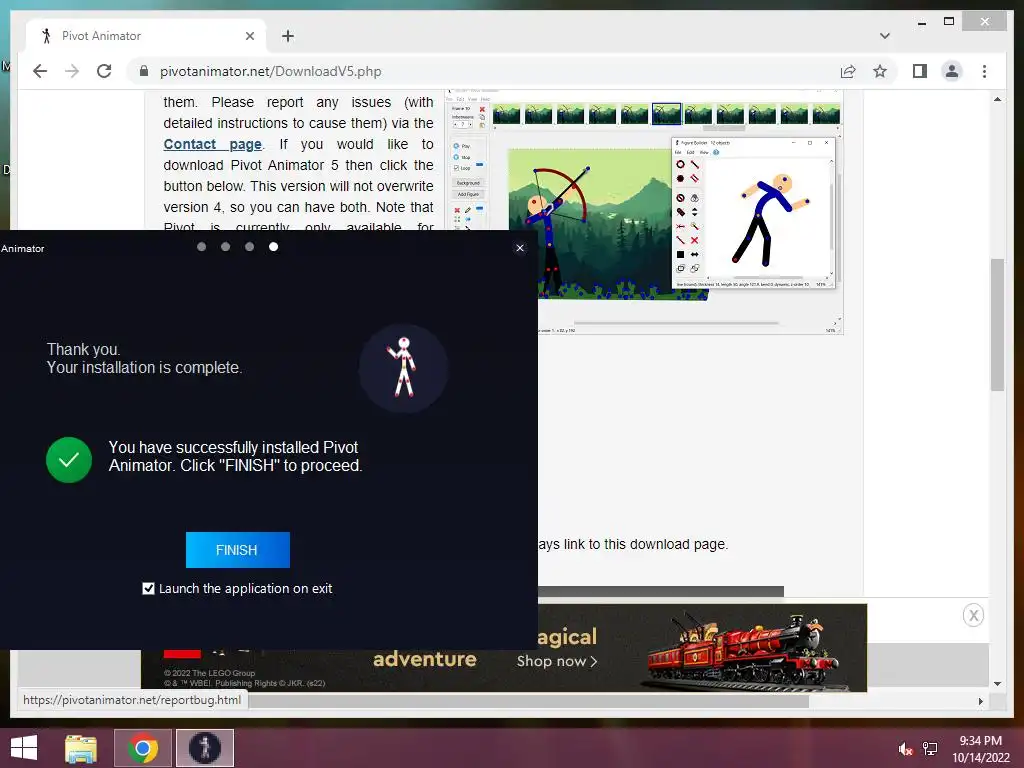Open a new Chrome tab
The width and height of the screenshot is (1024, 768).
(287, 36)
